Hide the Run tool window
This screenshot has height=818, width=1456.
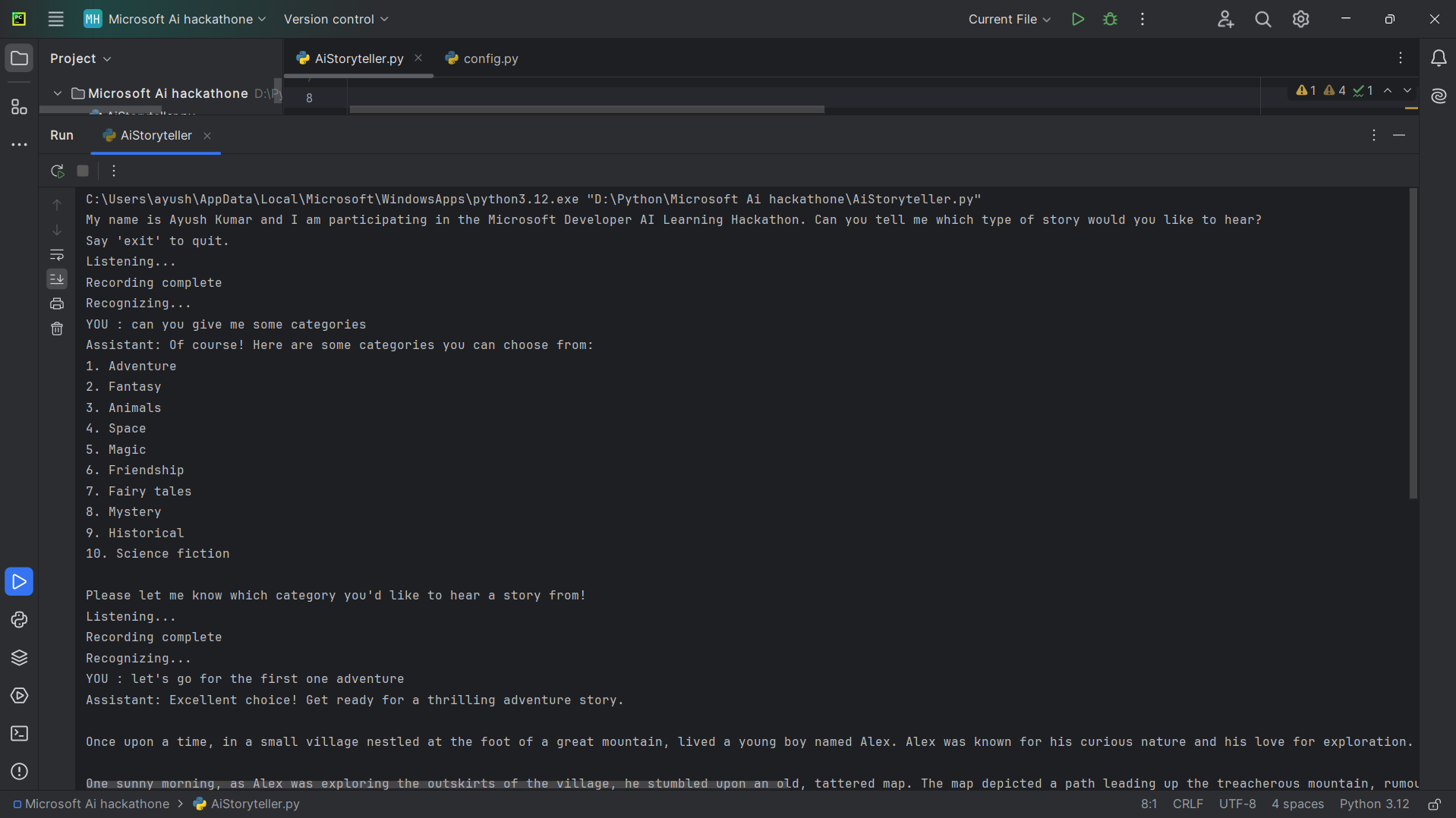(1399, 135)
